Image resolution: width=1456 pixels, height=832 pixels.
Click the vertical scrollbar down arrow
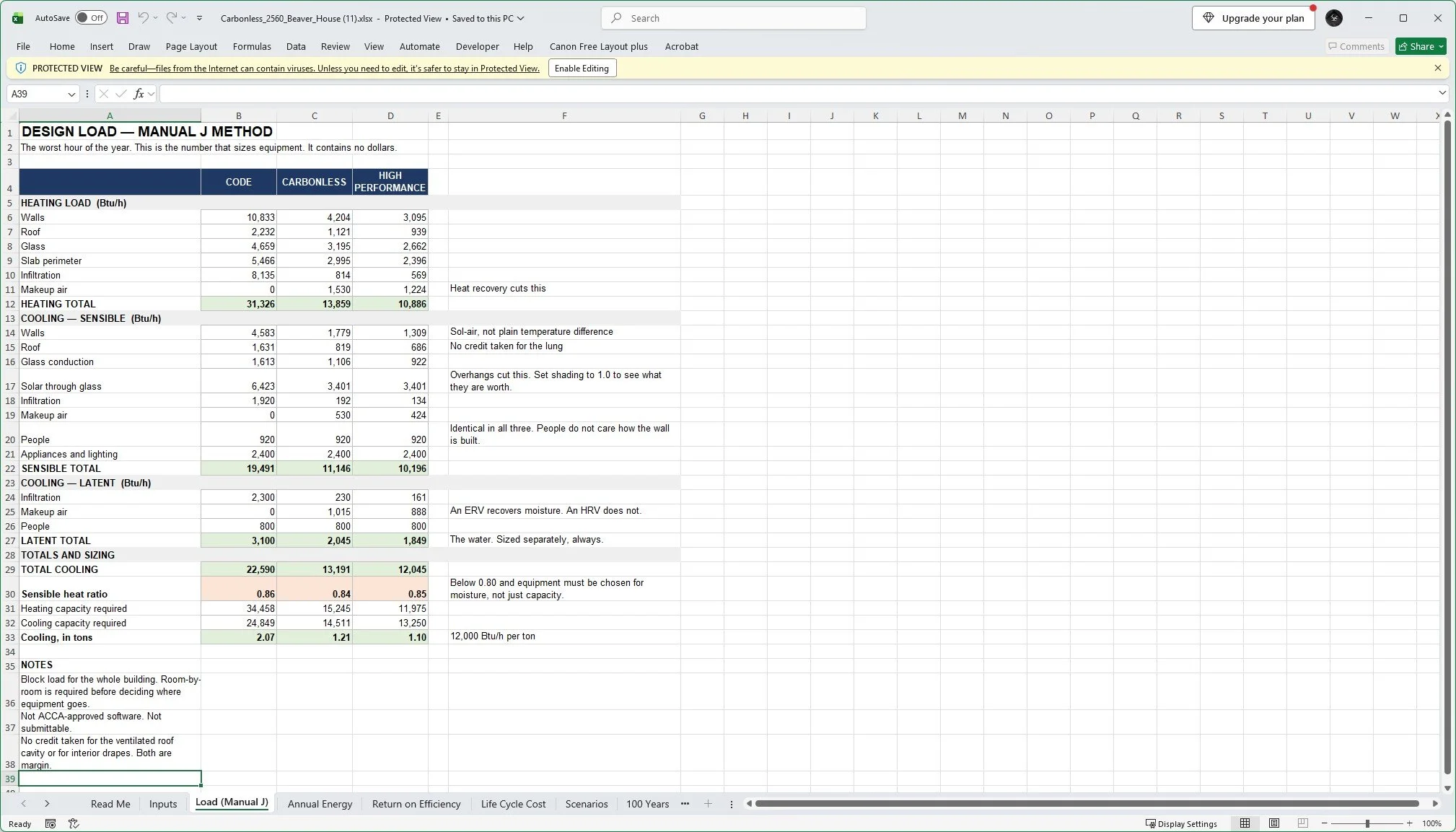[1447, 788]
